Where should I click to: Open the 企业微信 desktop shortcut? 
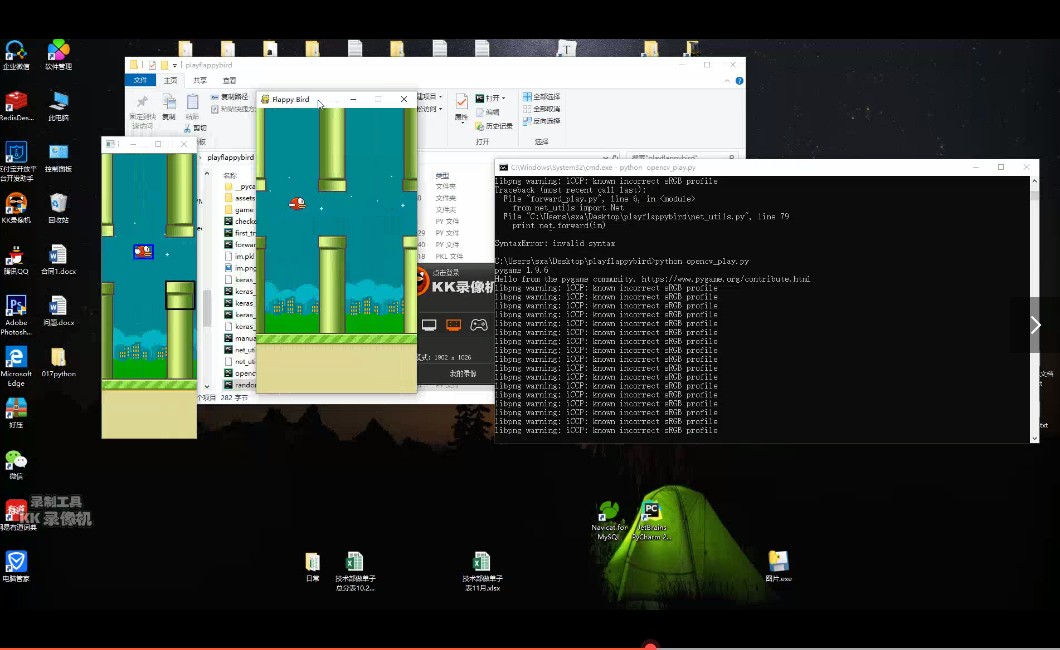(16, 54)
